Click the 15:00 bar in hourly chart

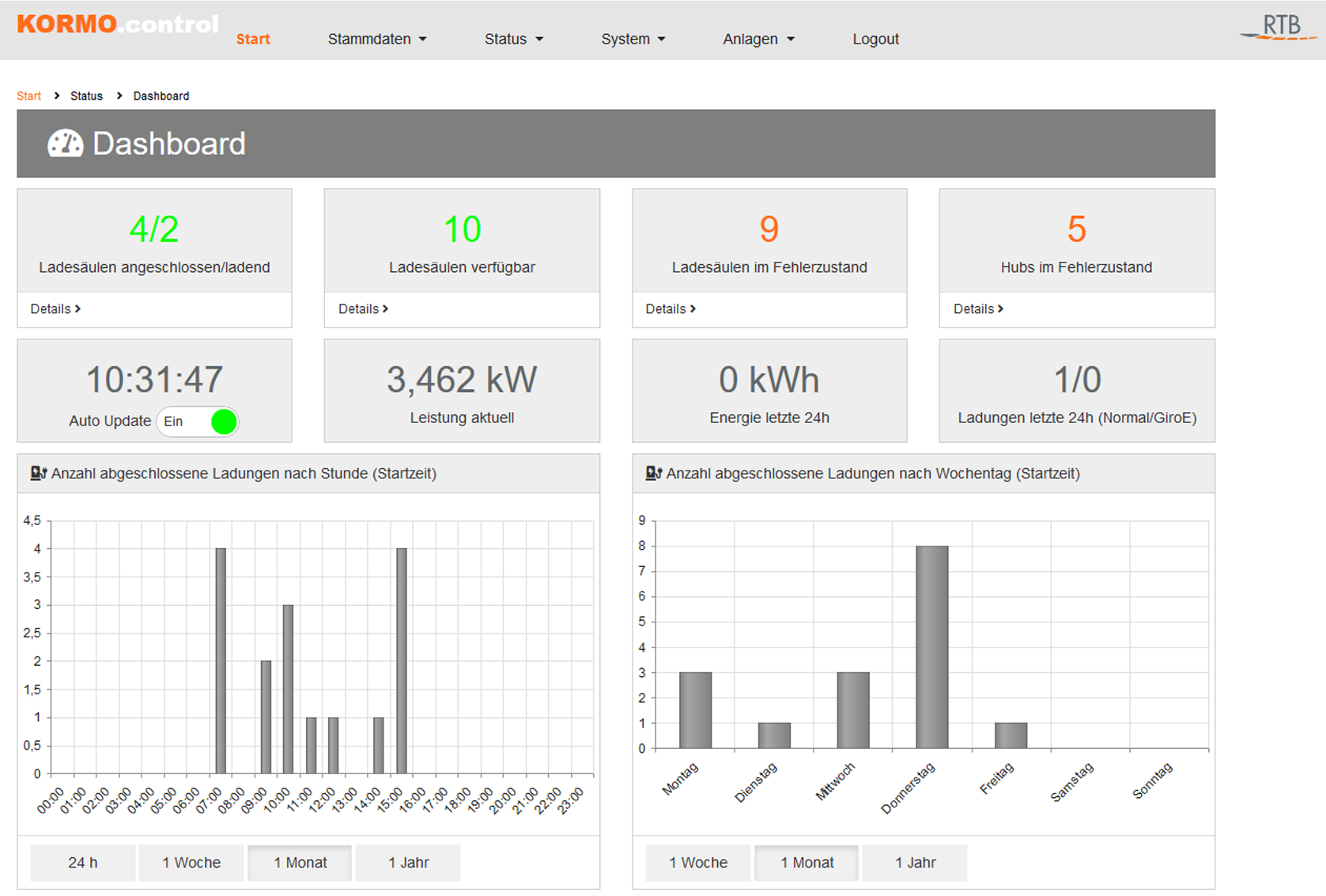402,661
